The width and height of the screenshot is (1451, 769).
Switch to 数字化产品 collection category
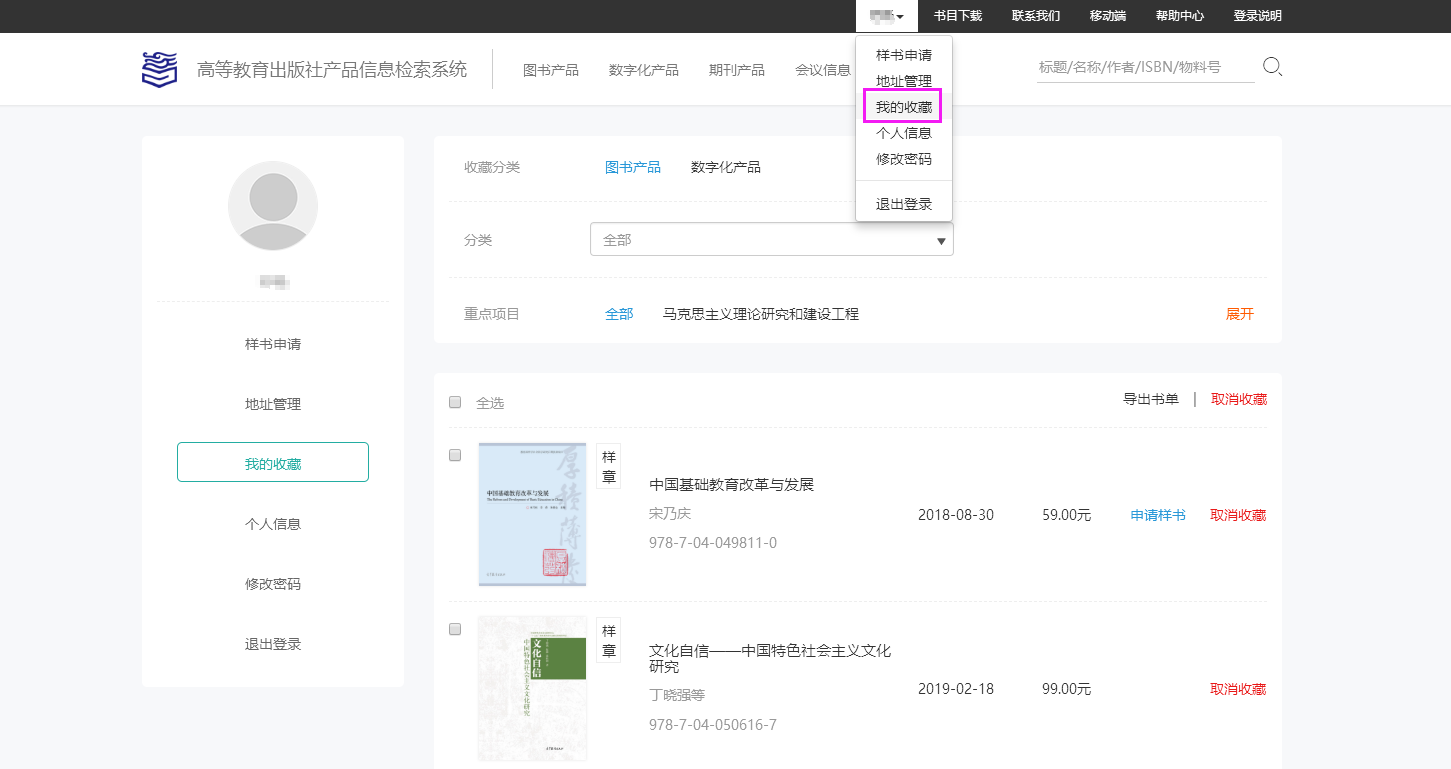725,167
